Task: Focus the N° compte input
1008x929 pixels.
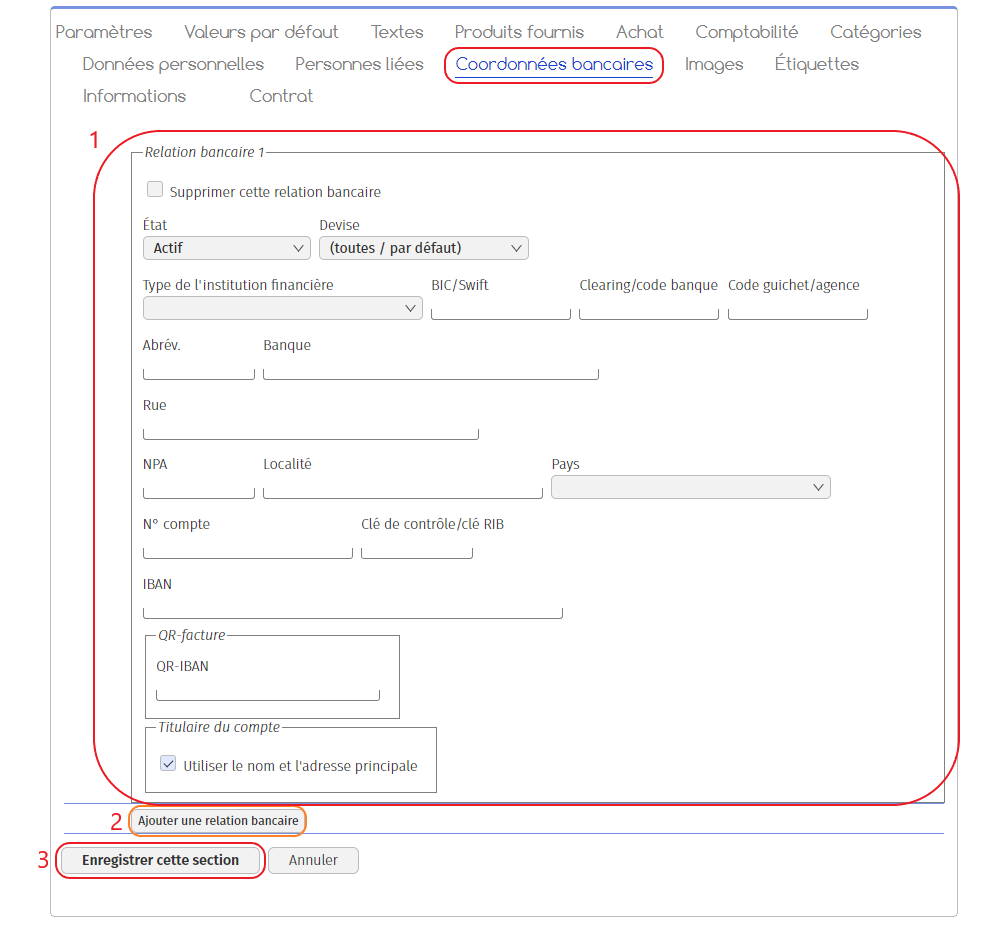Action: click(247, 549)
